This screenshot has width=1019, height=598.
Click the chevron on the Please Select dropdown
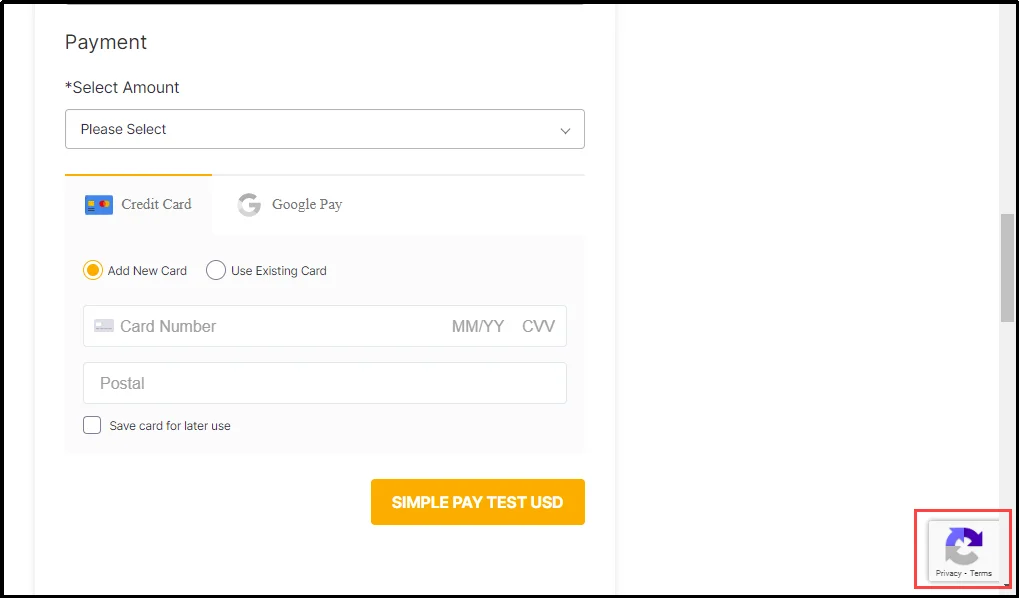point(567,129)
